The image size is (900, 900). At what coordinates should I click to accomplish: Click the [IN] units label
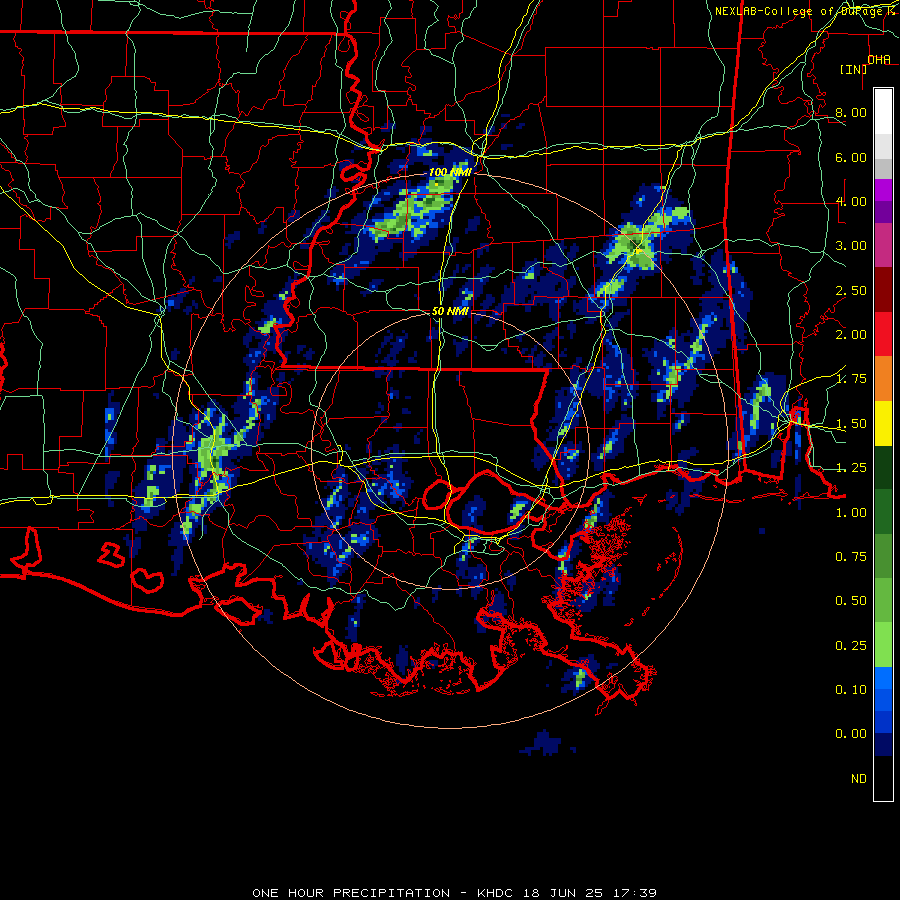(x=854, y=69)
